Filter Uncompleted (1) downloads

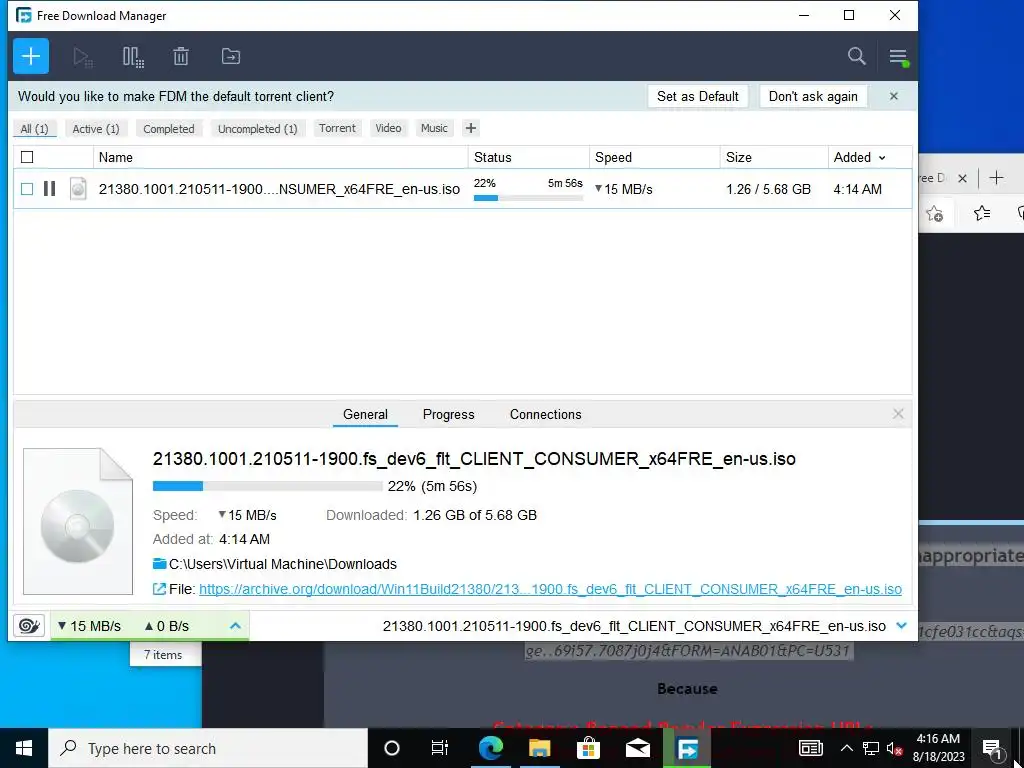[x=257, y=129]
